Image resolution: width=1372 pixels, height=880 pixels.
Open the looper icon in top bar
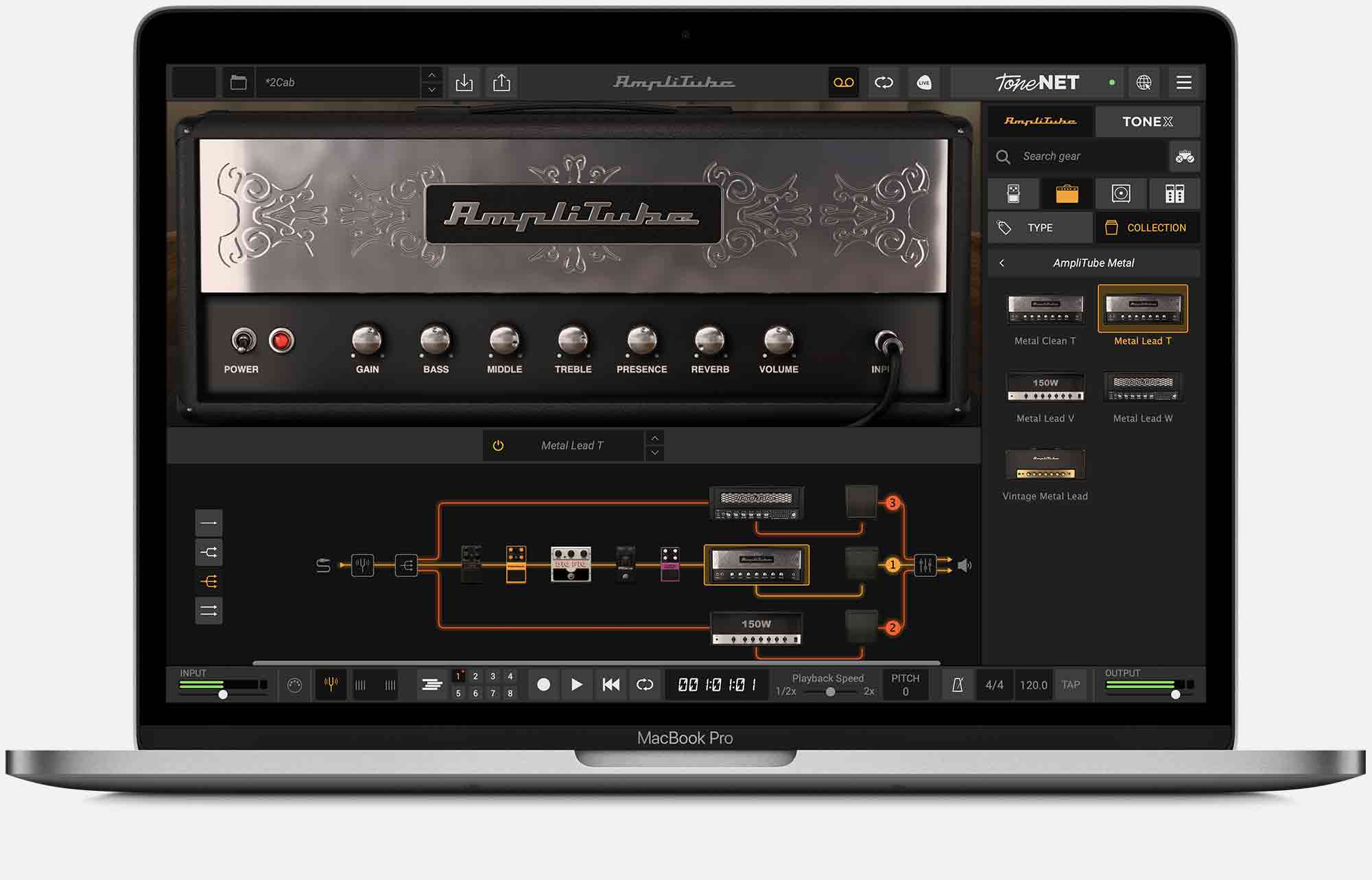tap(884, 82)
